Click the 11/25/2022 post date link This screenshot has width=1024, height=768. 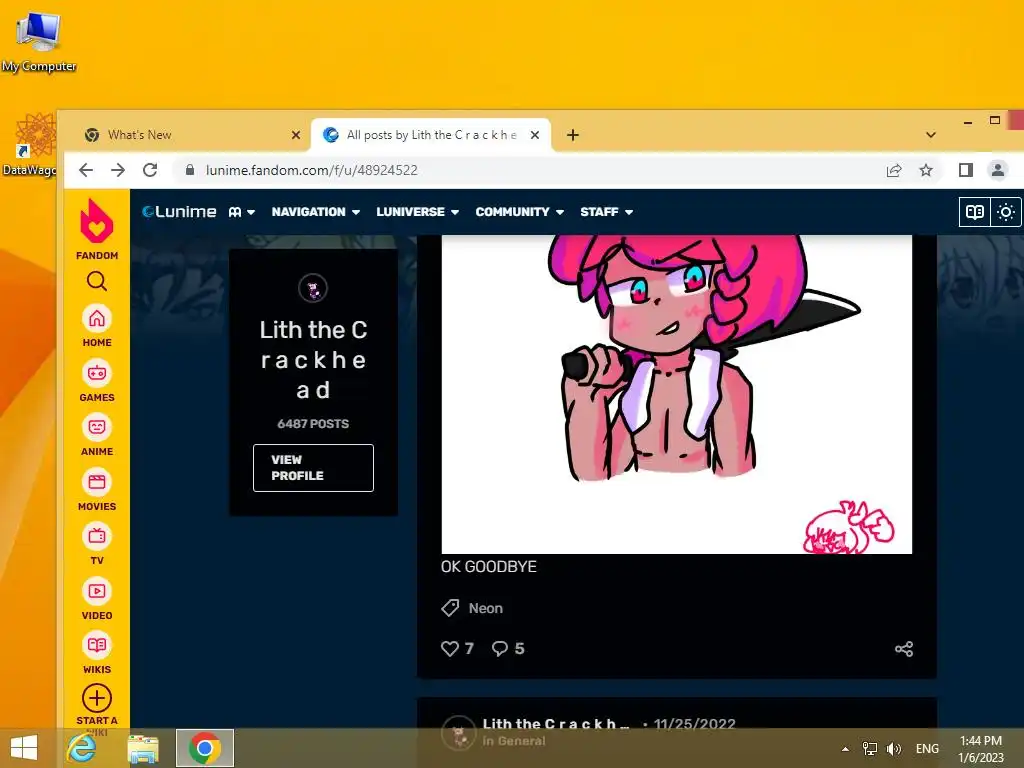click(x=695, y=724)
